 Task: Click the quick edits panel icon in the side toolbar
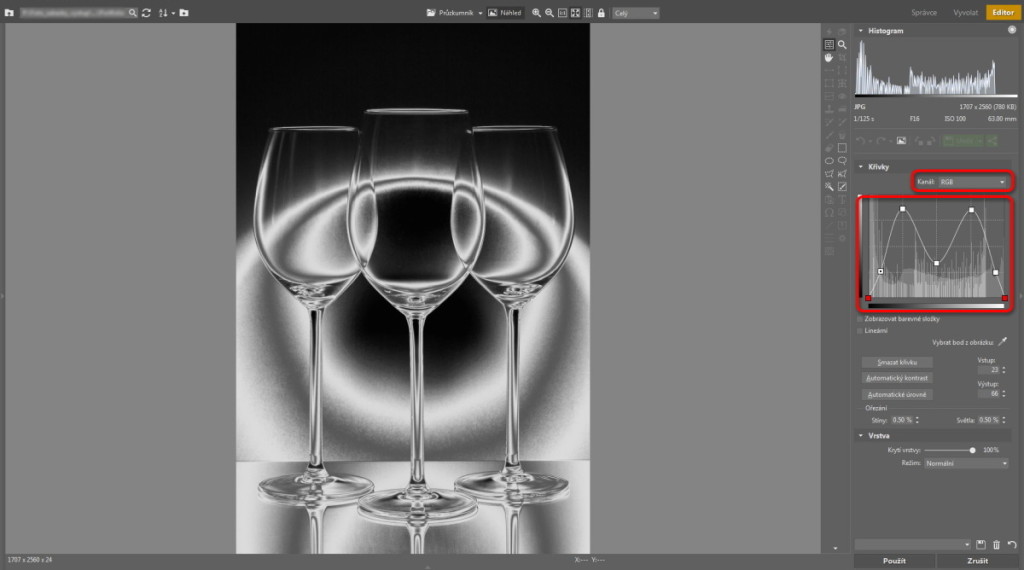[829, 44]
